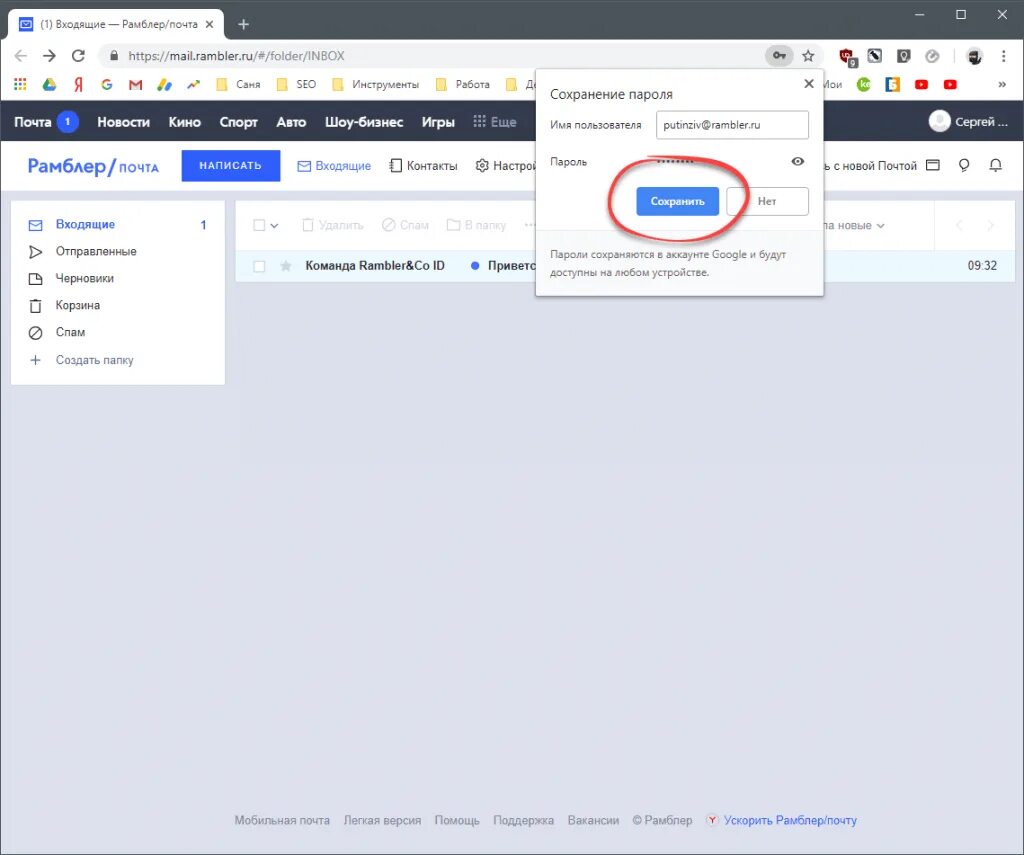Open Google Ads bookmark icon
Image resolution: width=1024 pixels, height=855 pixels.
tap(164, 84)
